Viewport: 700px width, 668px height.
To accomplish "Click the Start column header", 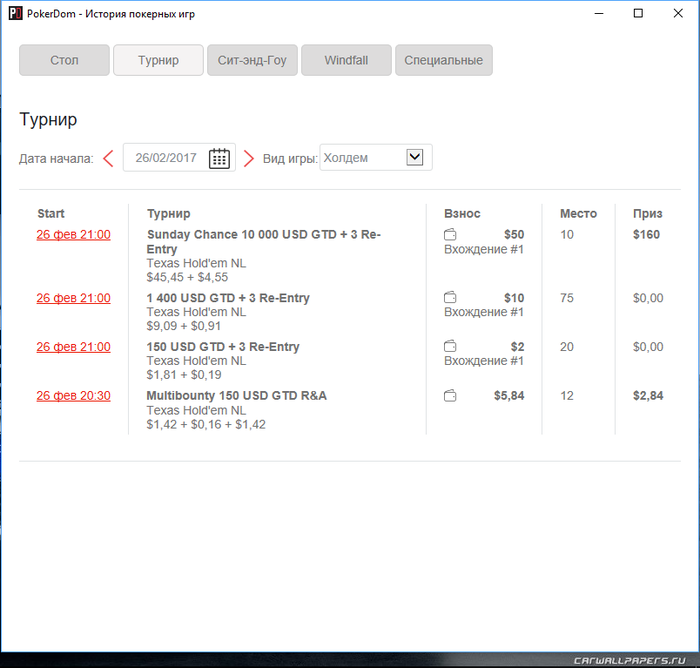I will [51, 213].
